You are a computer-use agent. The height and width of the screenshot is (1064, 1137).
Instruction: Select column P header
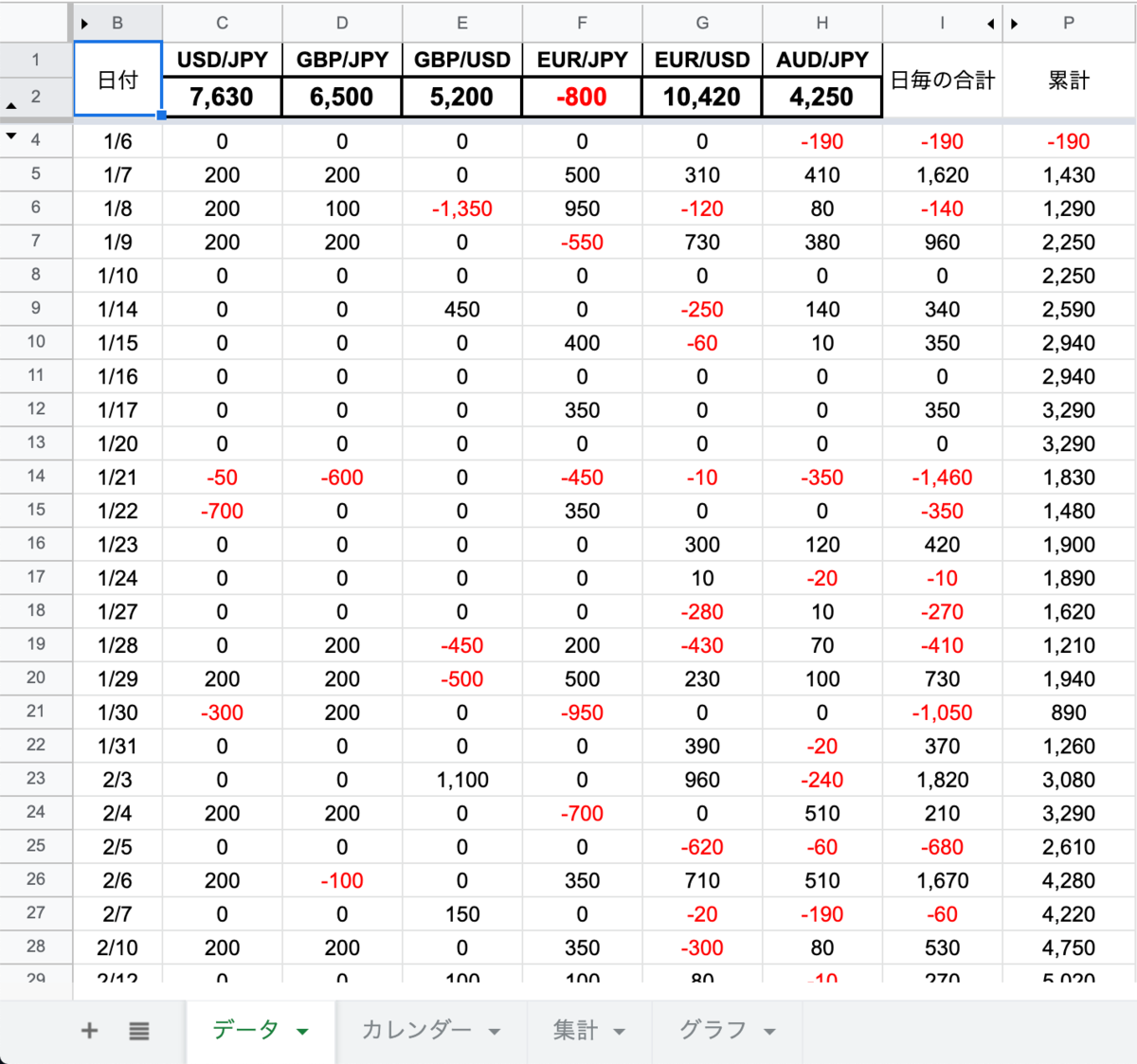(x=1069, y=23)
